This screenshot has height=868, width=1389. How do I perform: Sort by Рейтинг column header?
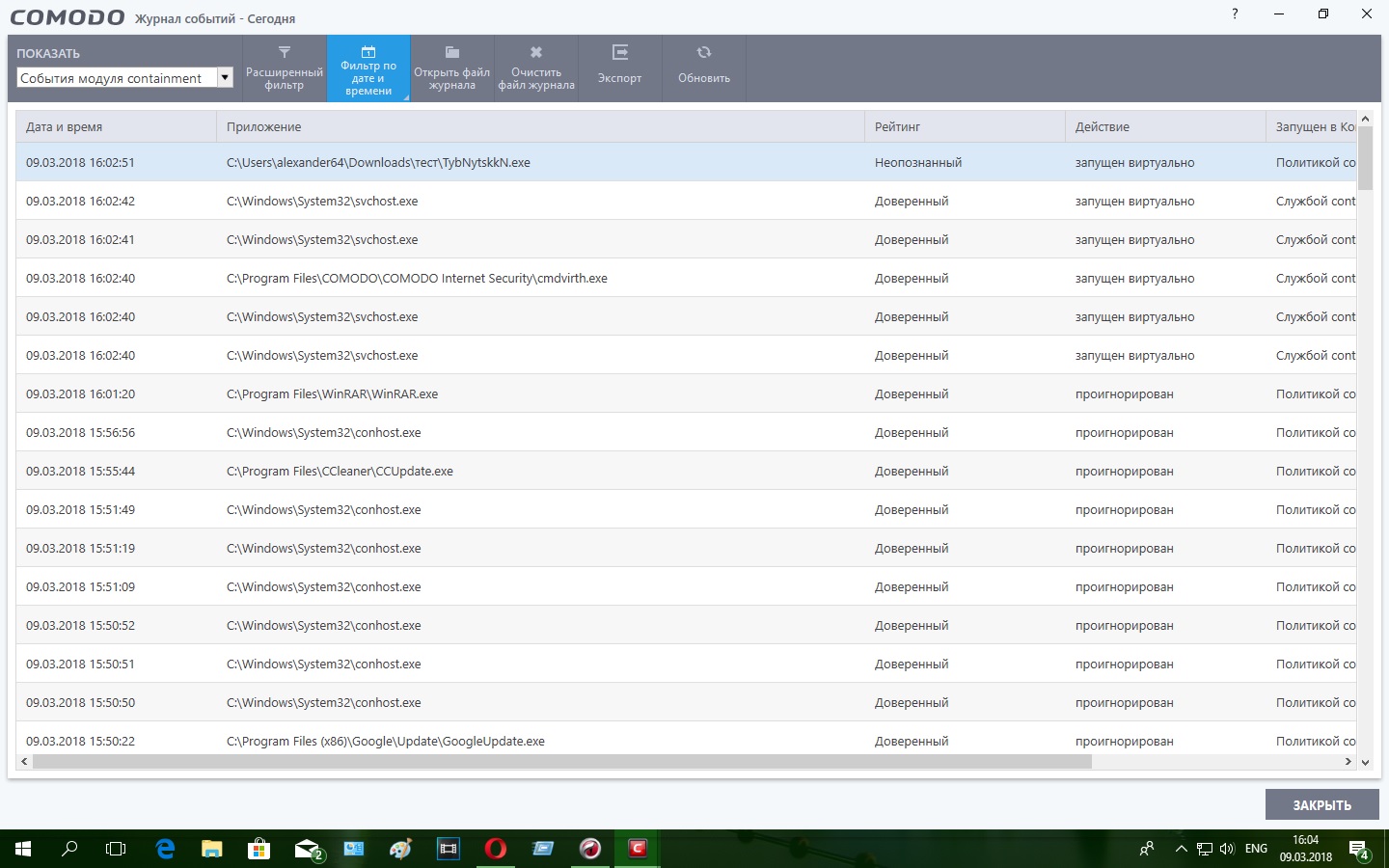[965, 126]
